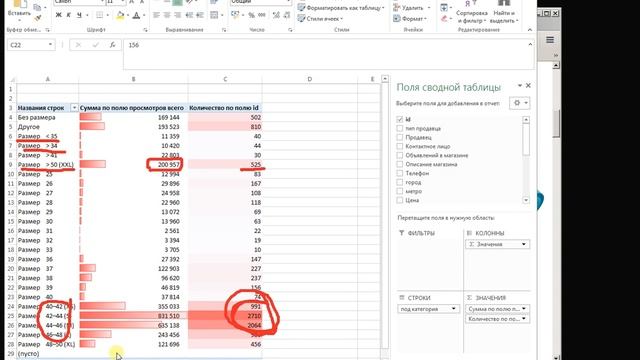Click field list scroll down arrow

click(526, 200)
